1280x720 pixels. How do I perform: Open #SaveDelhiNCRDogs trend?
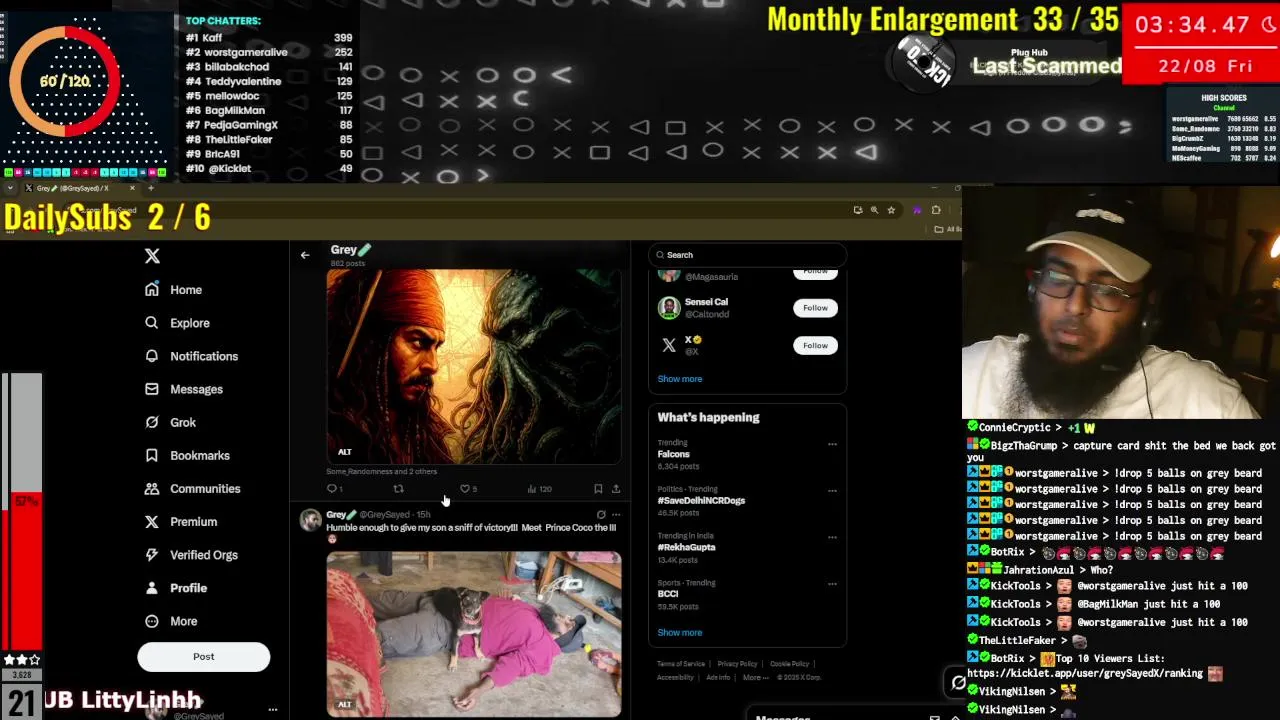point(701,500)
